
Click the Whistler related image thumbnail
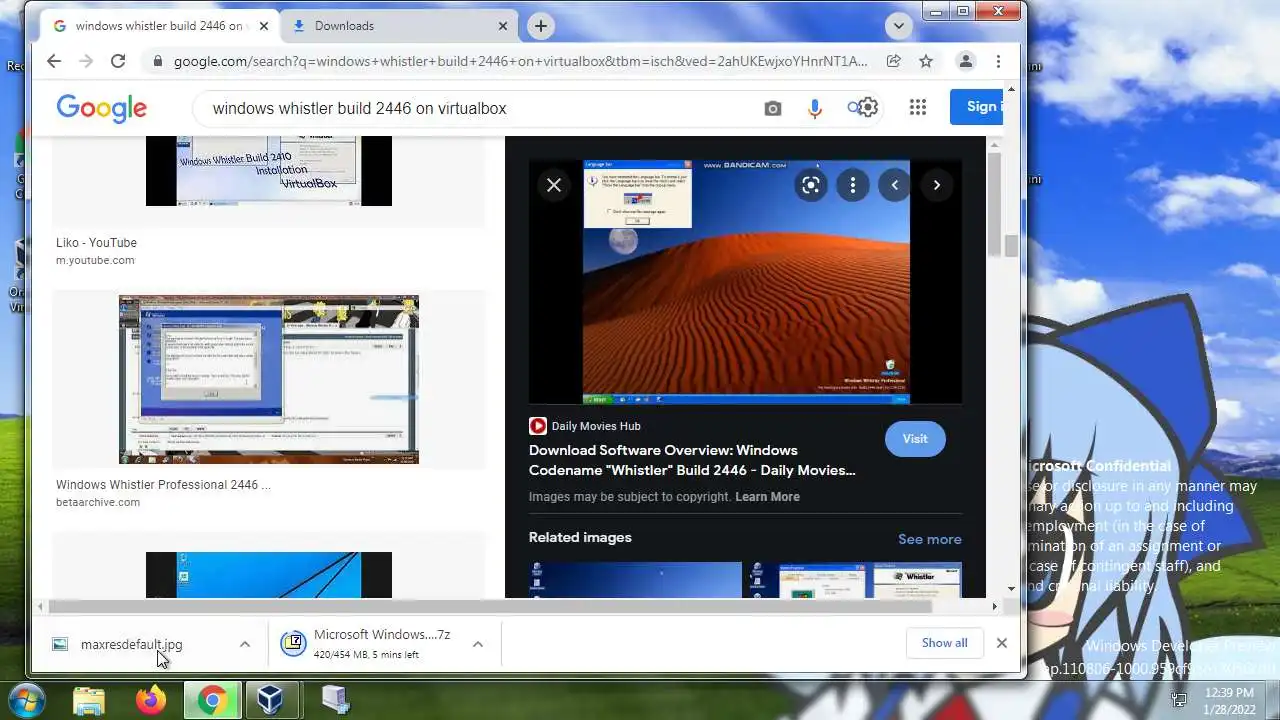pos(856,580)
